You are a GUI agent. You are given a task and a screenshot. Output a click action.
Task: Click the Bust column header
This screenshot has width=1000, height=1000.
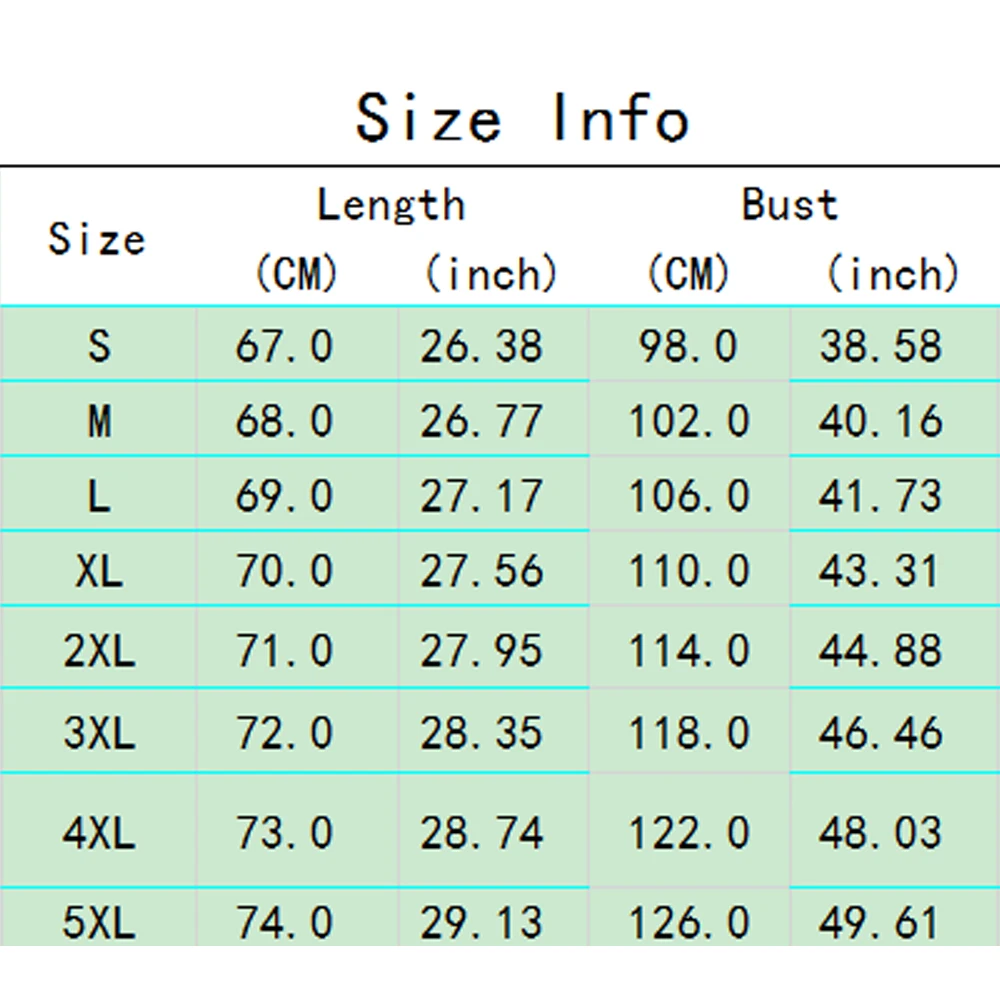(790, 205)
